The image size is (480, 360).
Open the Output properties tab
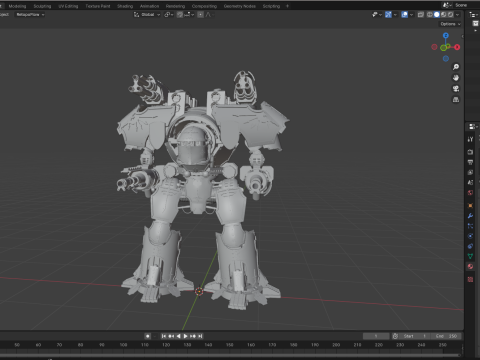pyautogui.click(x=470, y=162)
